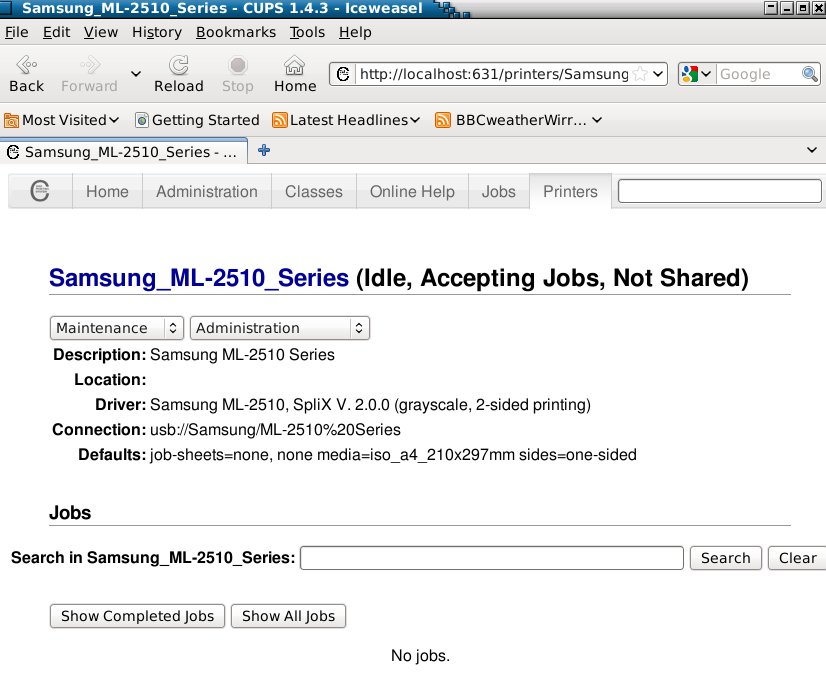This screenshot has height=673, width=826.
Task: Open the Most Visited bookmarks folder
Action: click(x=61, y=120)
